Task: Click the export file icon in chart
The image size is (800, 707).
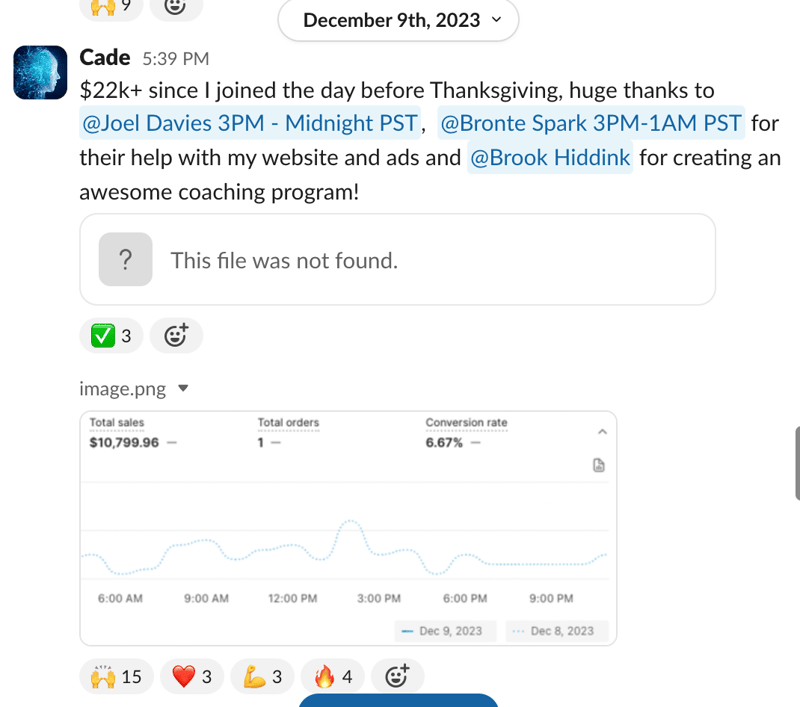Action: click(x=599, y=465)
